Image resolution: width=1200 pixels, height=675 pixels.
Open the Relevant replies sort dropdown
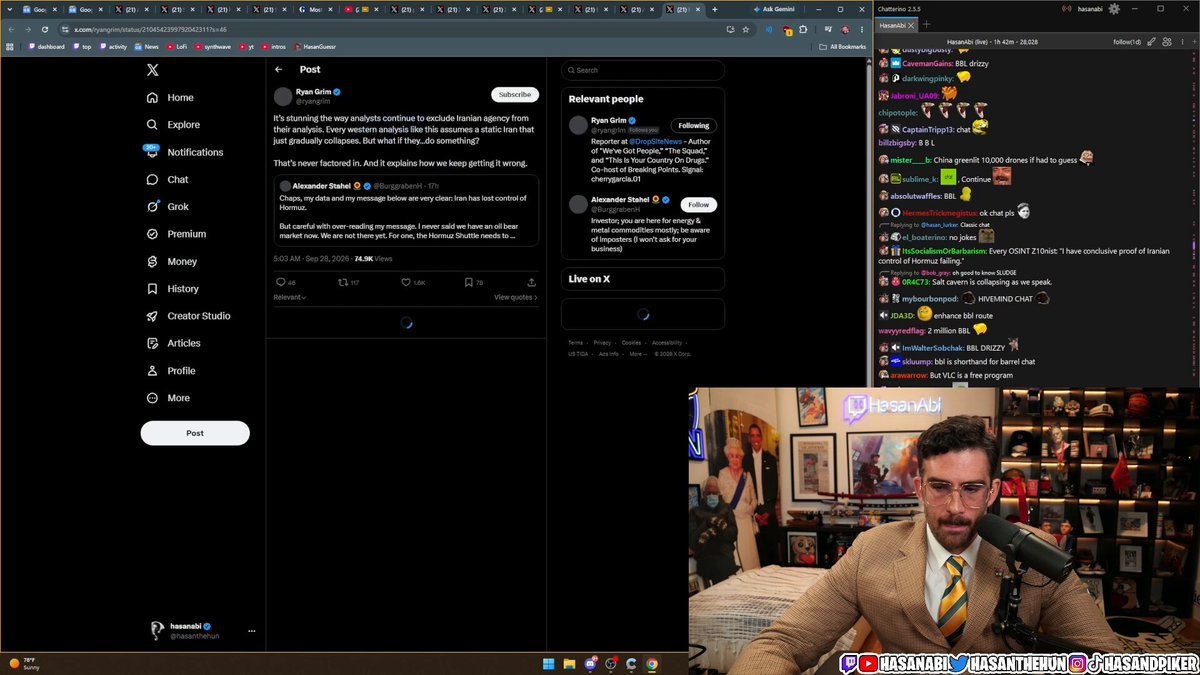tap(290, 297)
